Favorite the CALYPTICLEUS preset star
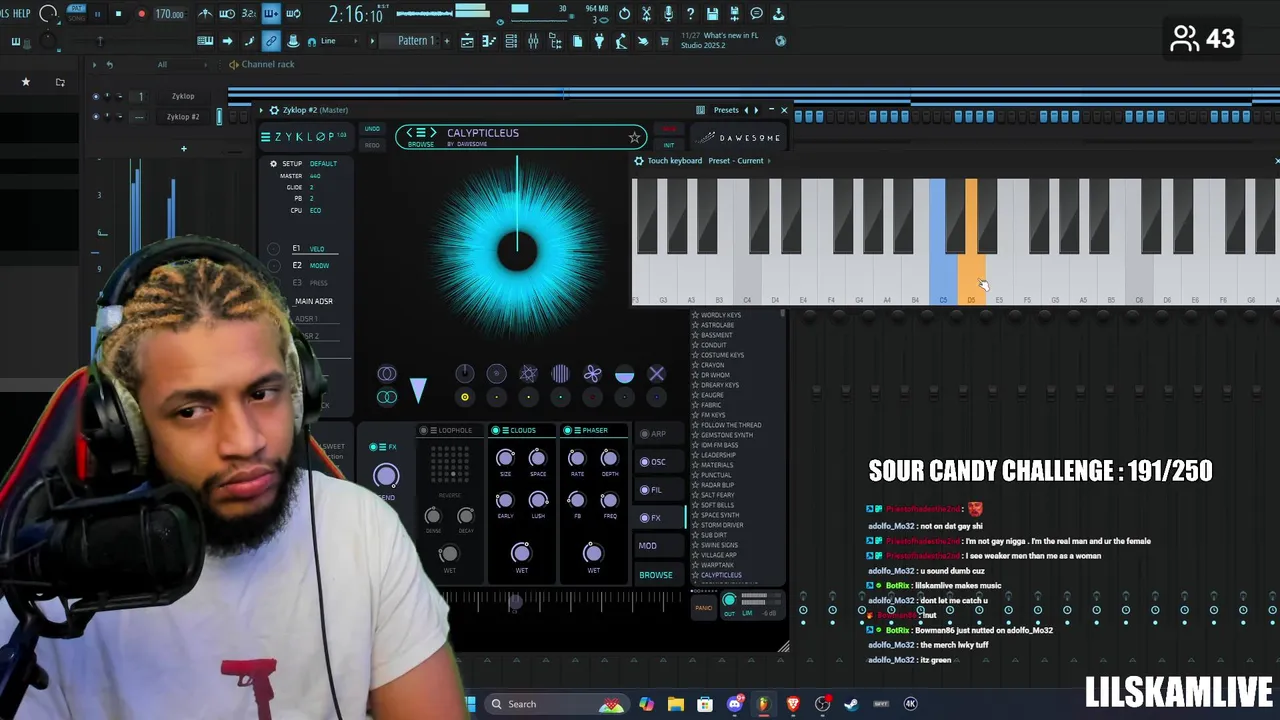Viewport: 1280px width, 720px height. [633, 137]
